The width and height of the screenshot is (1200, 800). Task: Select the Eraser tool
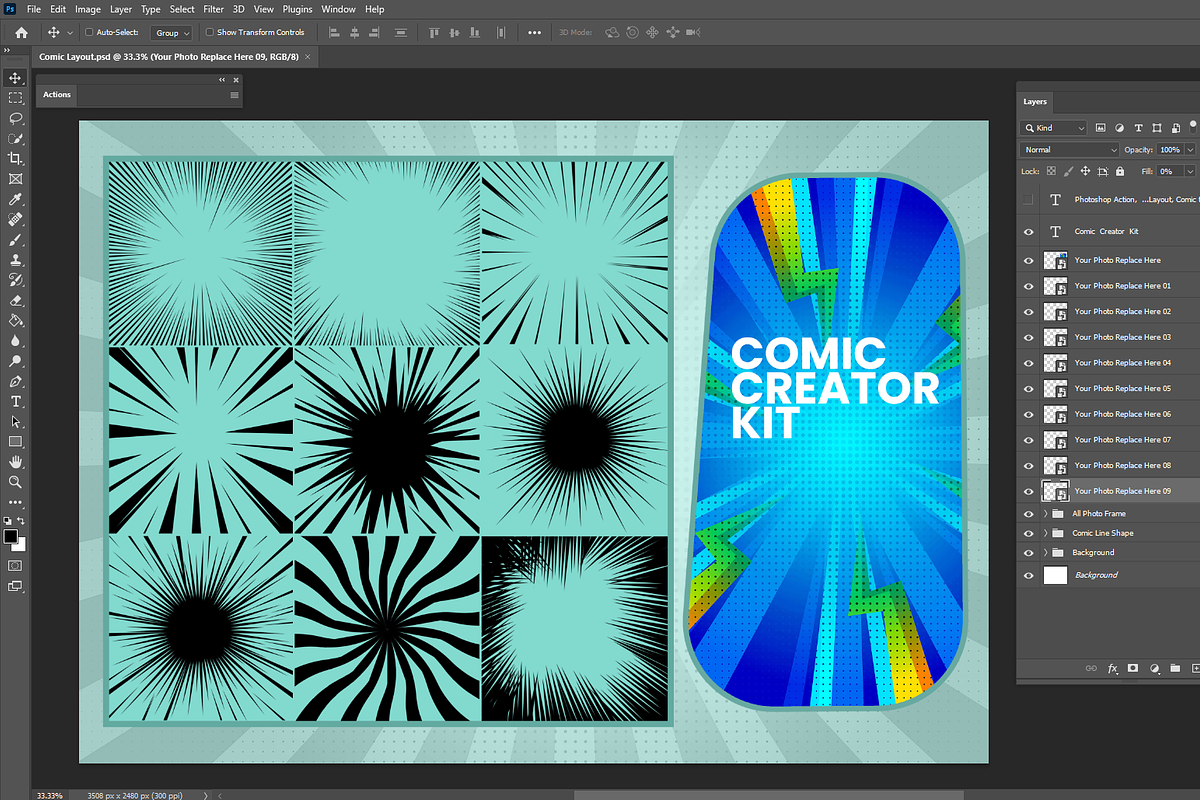pos(15,300)
